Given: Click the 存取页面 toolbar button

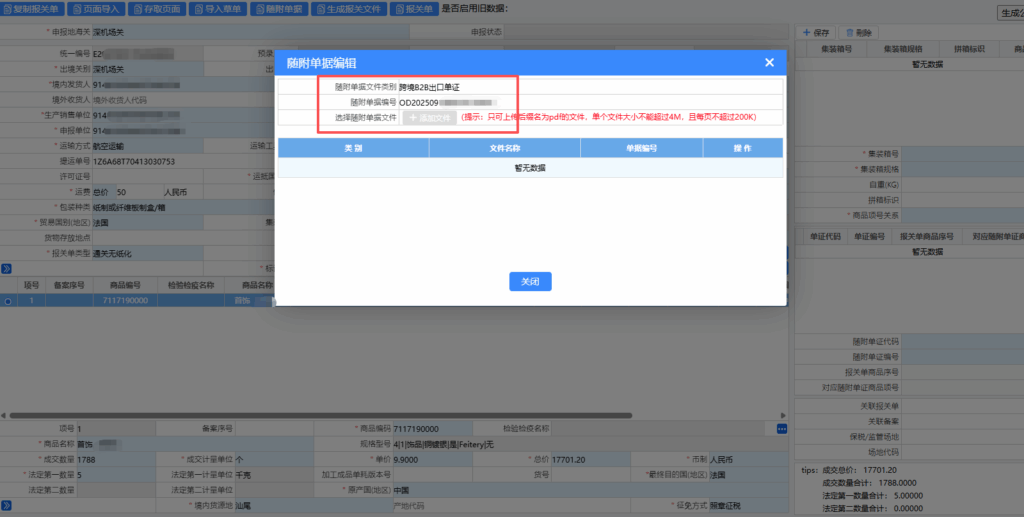Looking at the screenshot, I should 157,9.
